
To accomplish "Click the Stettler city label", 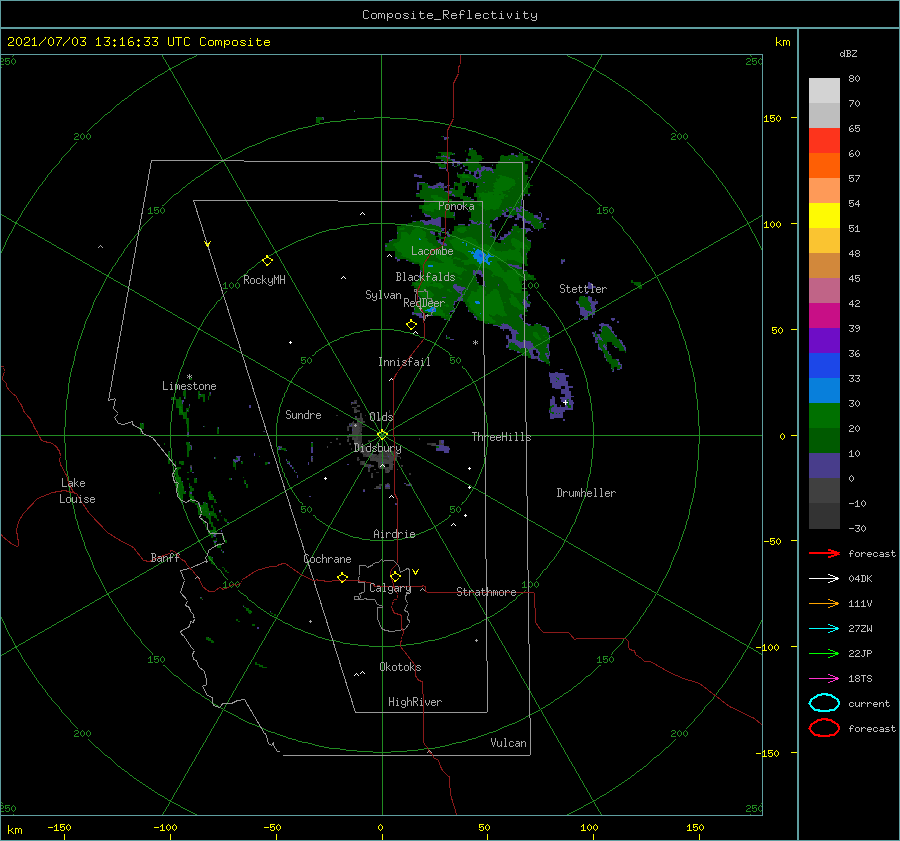I will click(x=583, y=289).
